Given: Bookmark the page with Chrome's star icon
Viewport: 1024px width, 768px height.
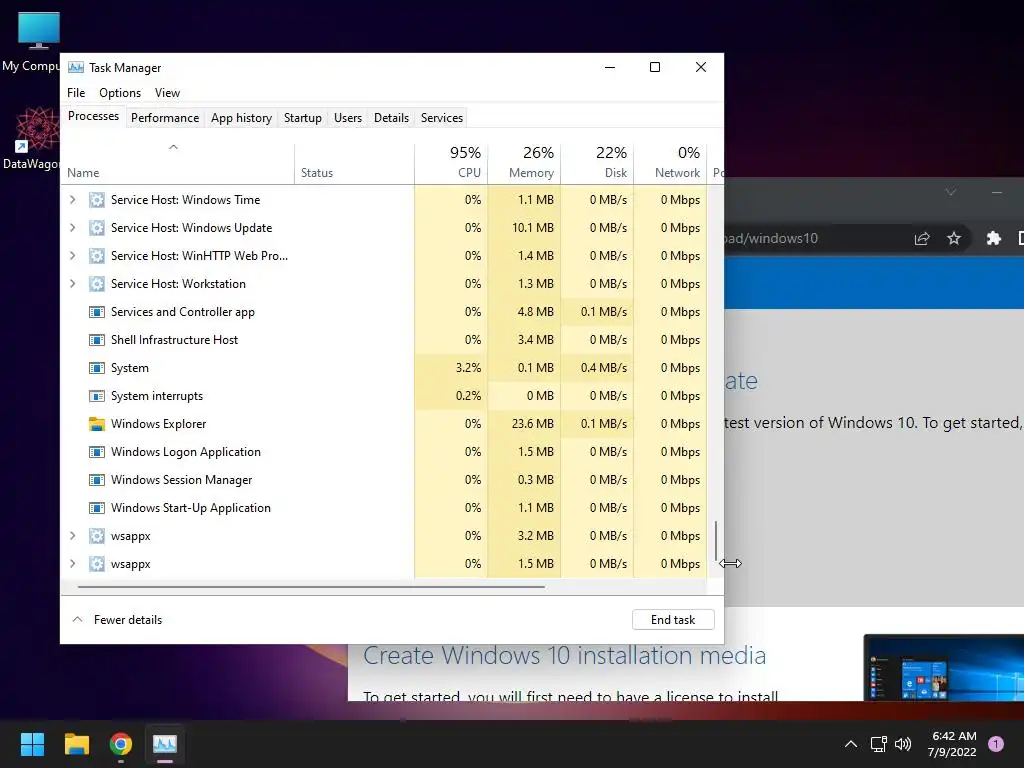Looking at the screenshot, I should tap(954, 238).
